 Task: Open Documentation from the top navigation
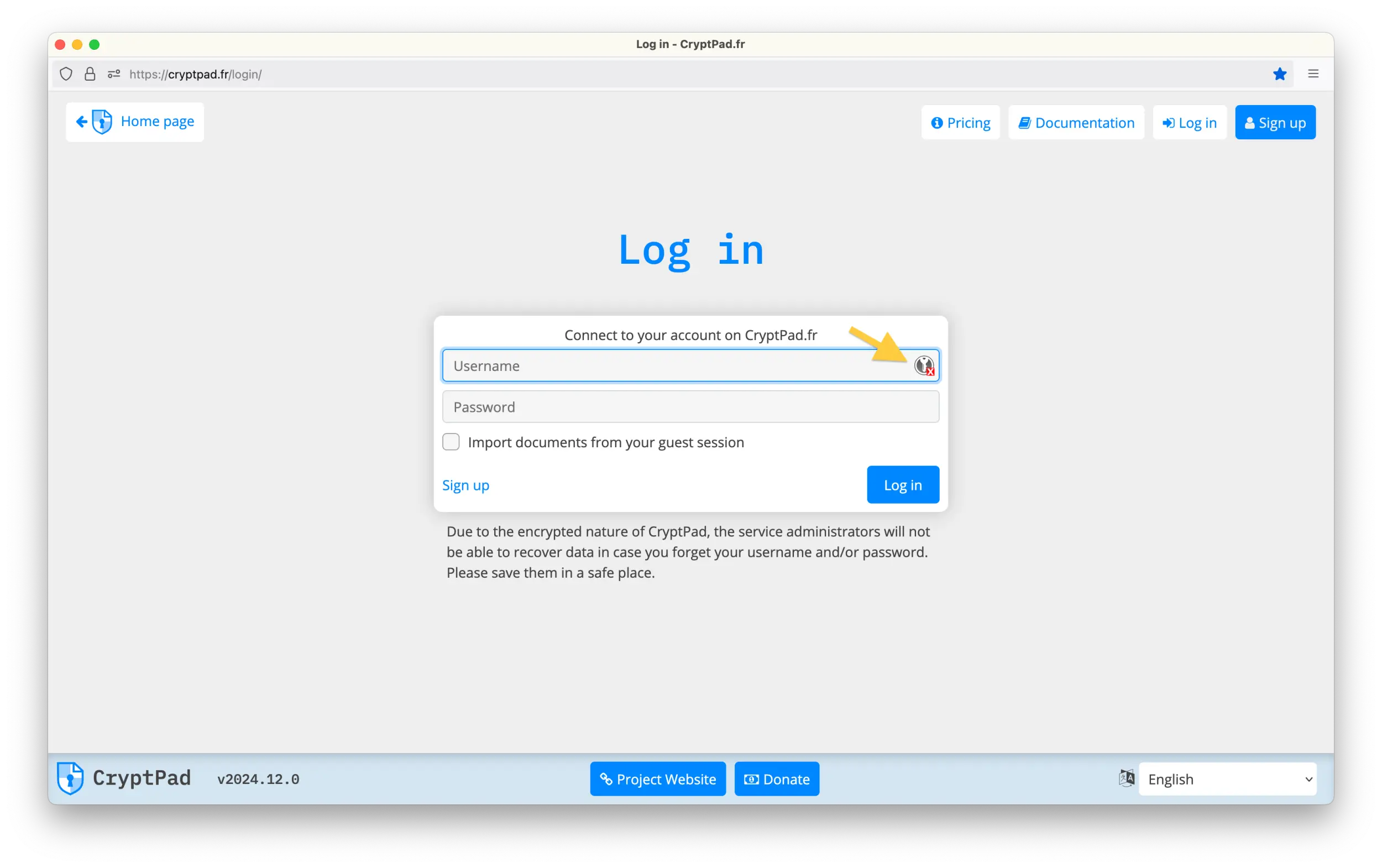coord(1077,122)
